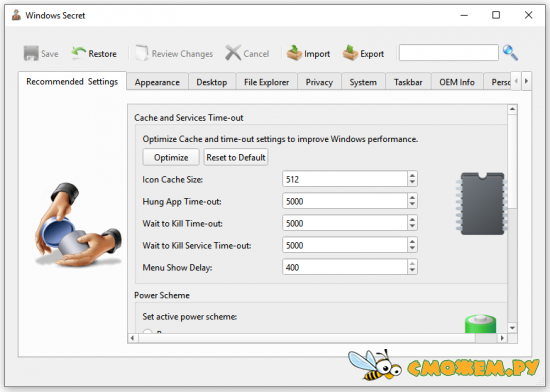Click the microchip image in Cache section

[x=482, y=203]
